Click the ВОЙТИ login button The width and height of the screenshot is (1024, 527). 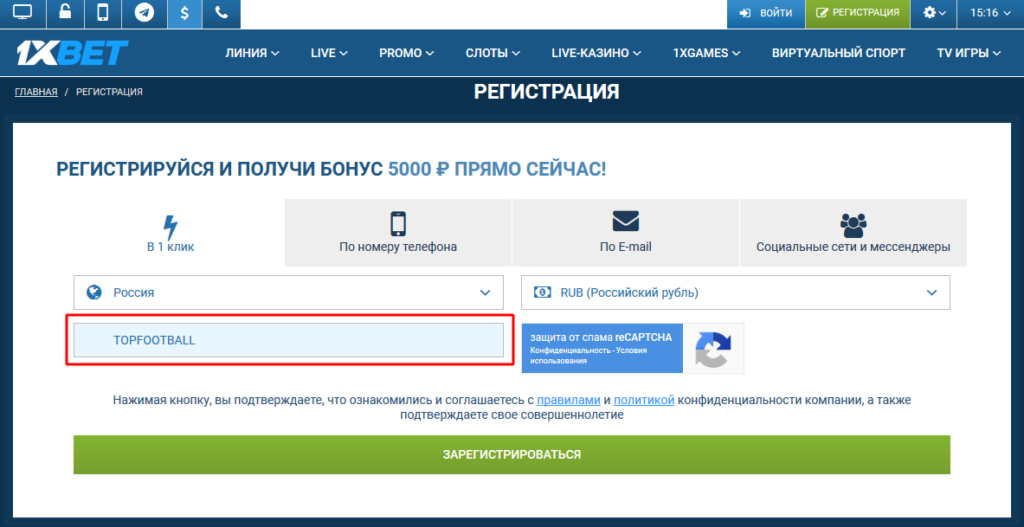click(766, 14)
